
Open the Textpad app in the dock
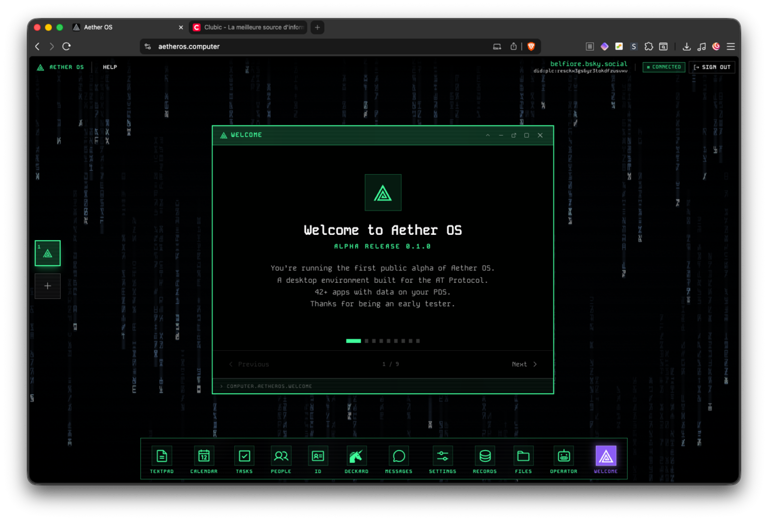point(162,460)
